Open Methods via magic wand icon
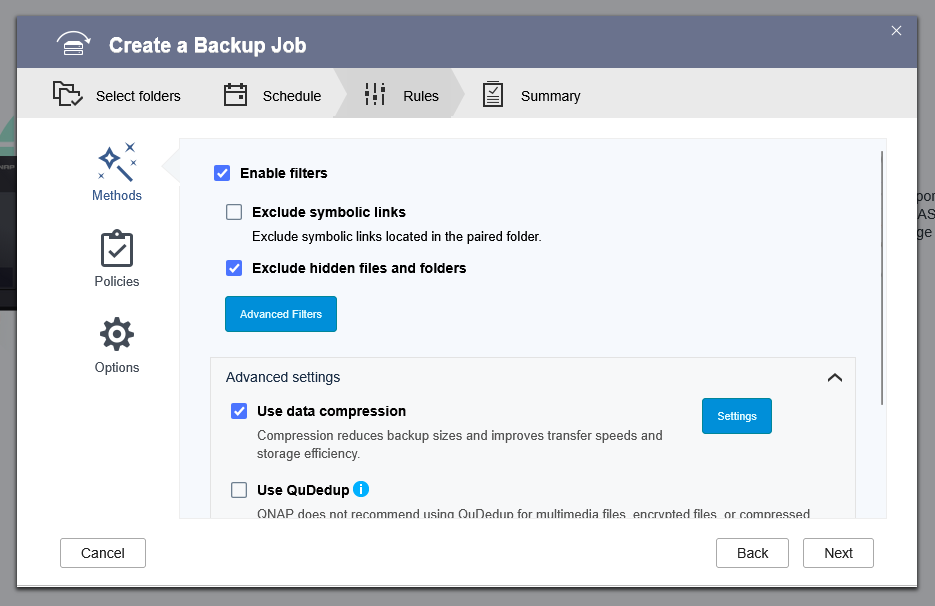935x606 pixels. [x=117, y=162]
